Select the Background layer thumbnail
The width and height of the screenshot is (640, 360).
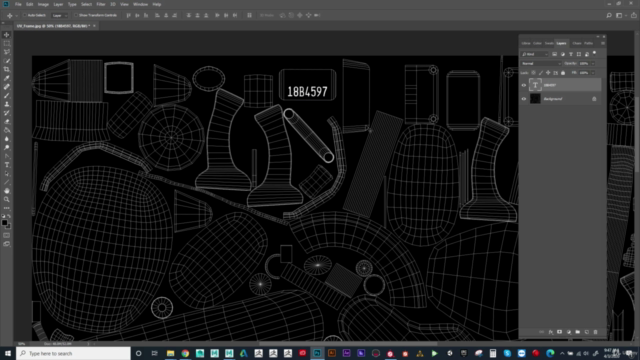535,99
